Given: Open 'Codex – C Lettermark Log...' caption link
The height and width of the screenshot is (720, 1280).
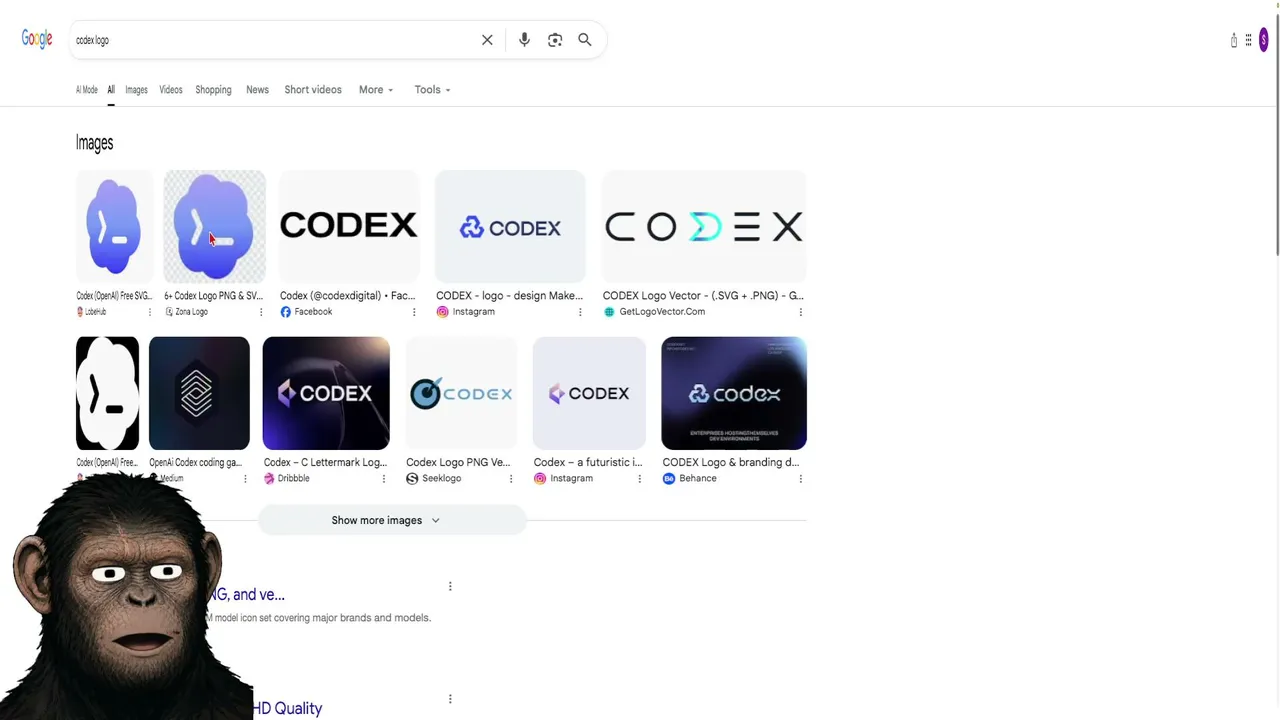Looking at the screenshot, I should click(x=325, y=463).
